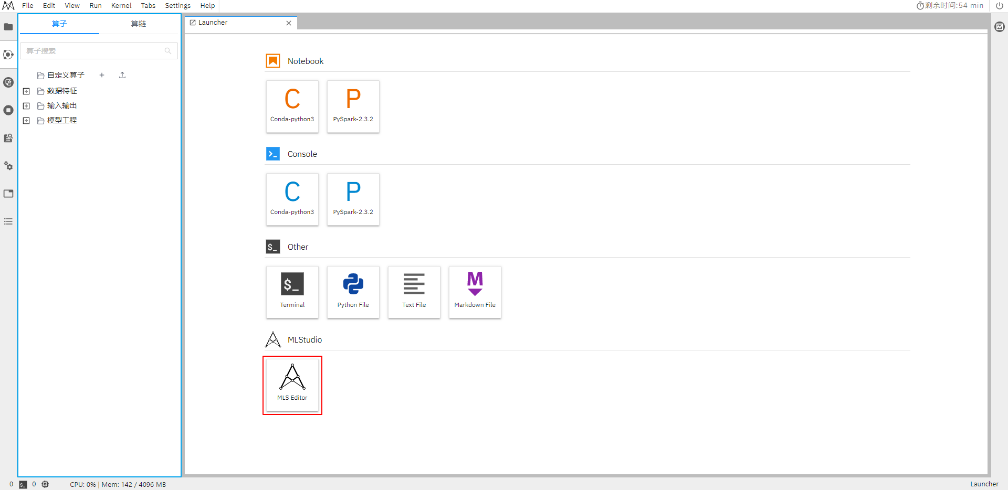This screenshot has height=490, width=1008.
Task: Create a new Text File
Action: [414, 292]
